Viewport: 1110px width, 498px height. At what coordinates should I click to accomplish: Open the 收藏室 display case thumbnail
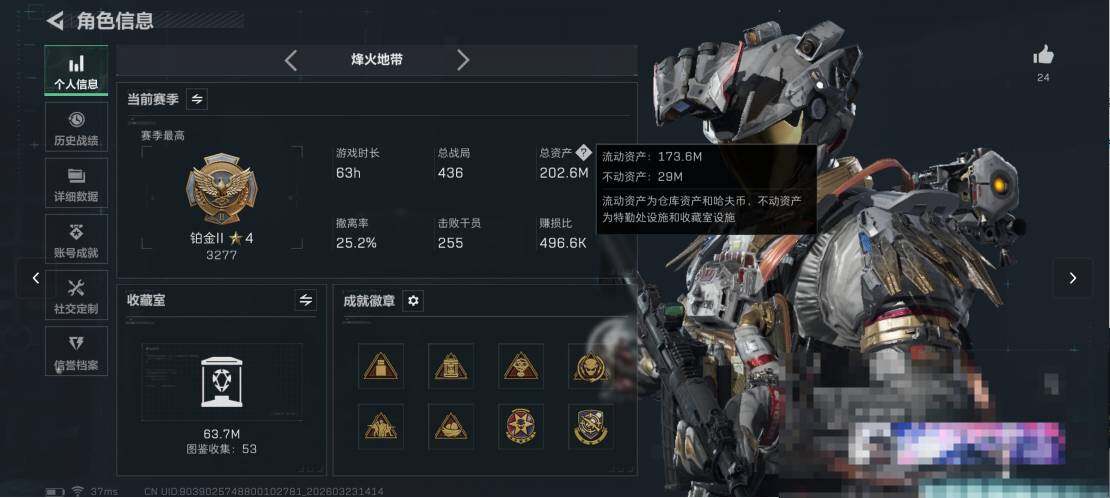pyautogui.click(x=222, y=382)
